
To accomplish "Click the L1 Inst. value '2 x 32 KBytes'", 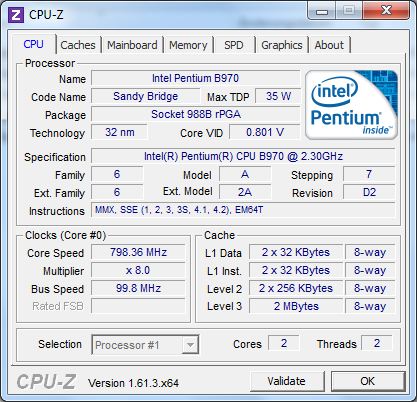I will coord(296,270).
